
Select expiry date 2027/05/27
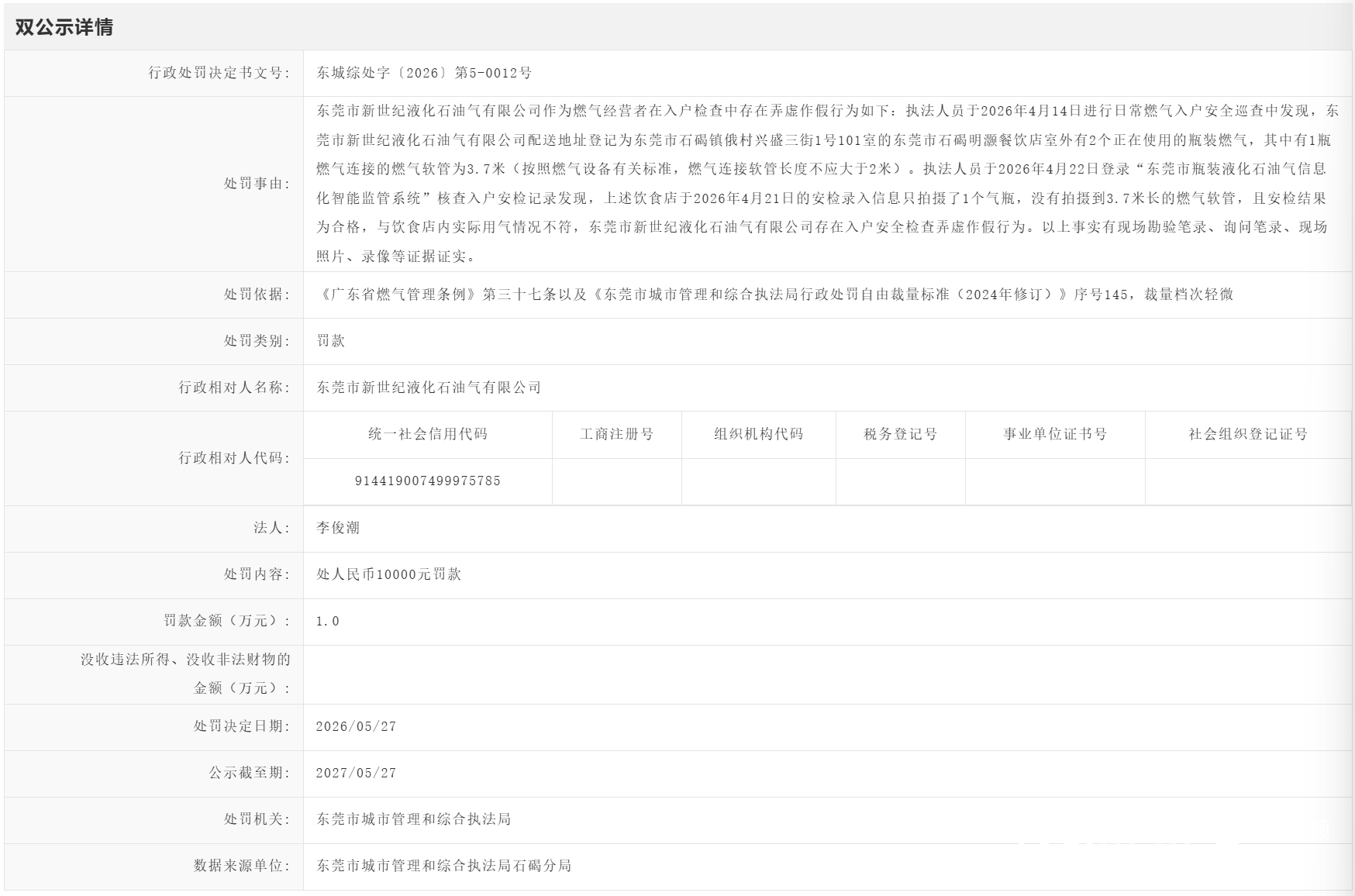click(357, 774)
